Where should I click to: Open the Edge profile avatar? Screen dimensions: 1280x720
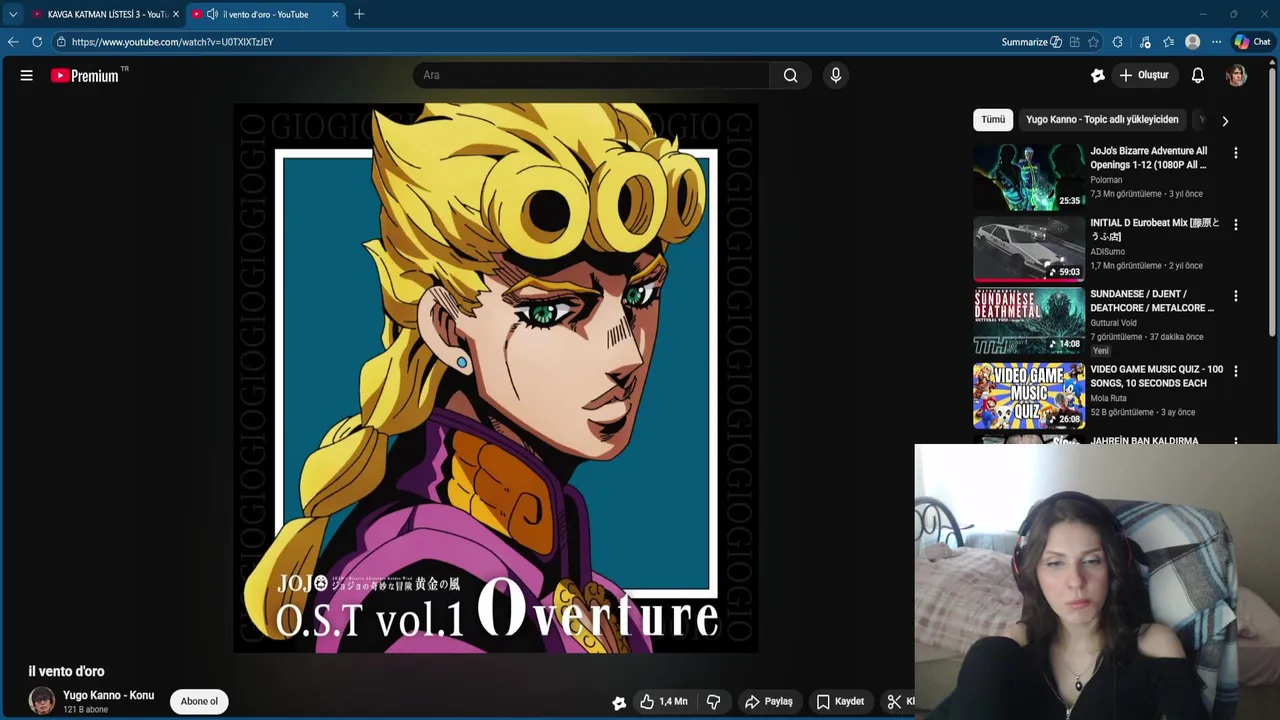(x=1192, y=42)
